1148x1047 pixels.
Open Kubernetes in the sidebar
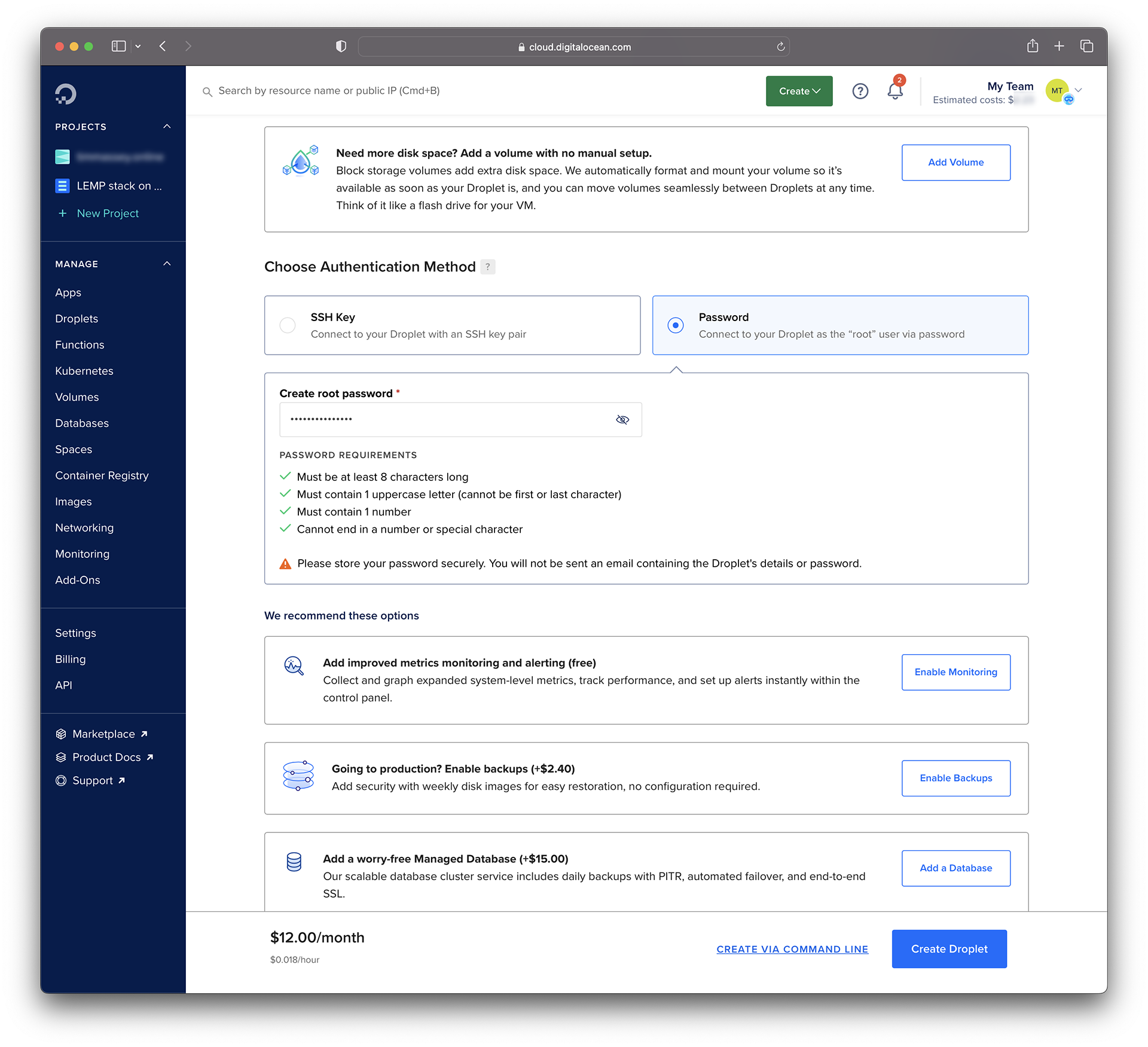click(84, 371)
